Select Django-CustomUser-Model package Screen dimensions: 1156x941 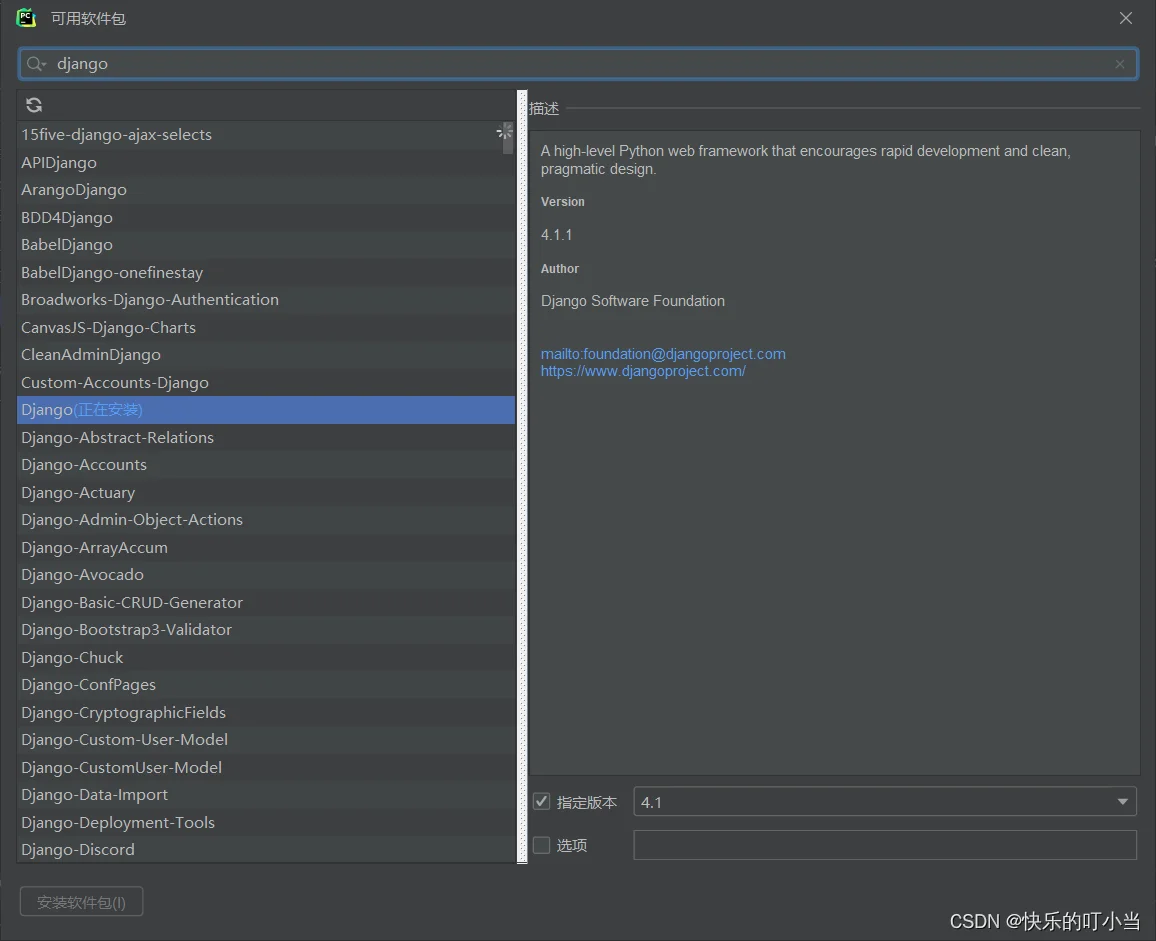pyautogui.click(x=265, y=768)
